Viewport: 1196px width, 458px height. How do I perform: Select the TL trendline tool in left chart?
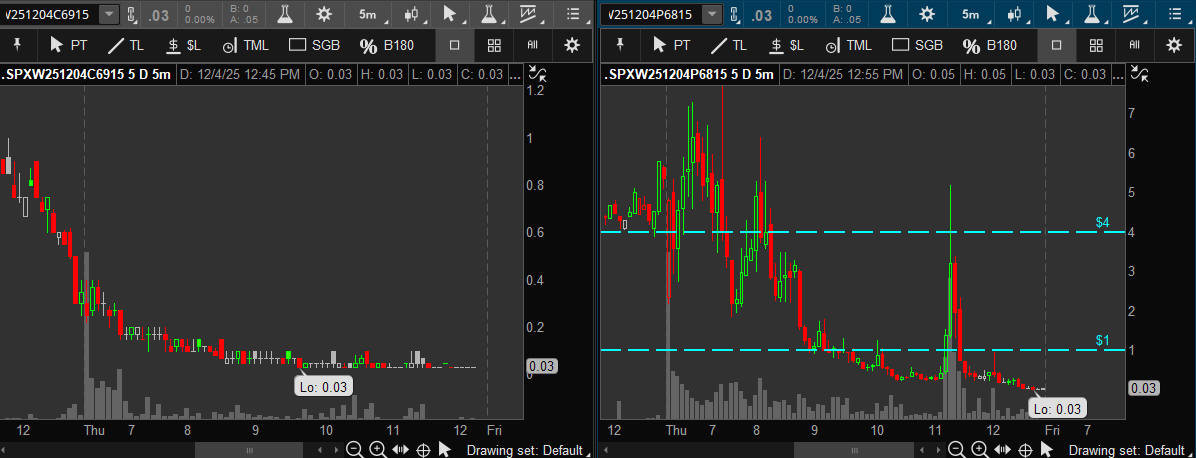(x=127, y=45)
